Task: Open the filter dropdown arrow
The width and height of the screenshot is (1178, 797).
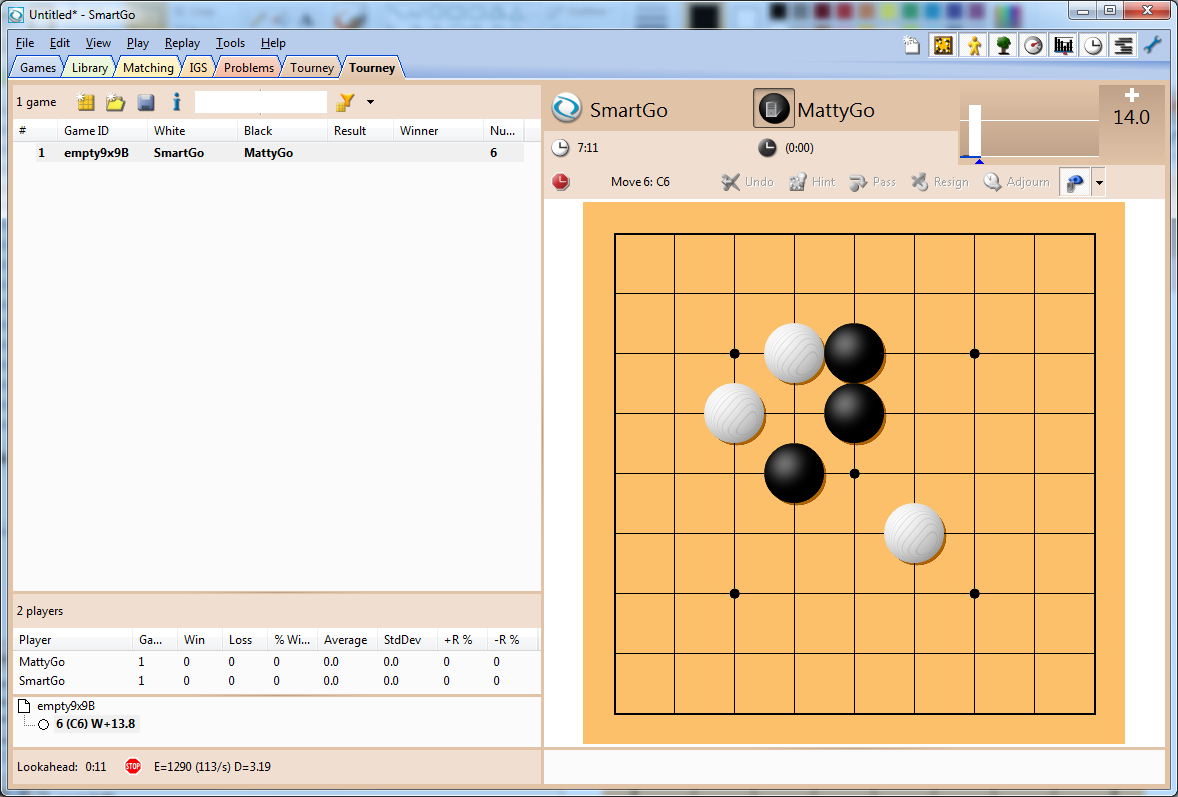Action: 370,102
